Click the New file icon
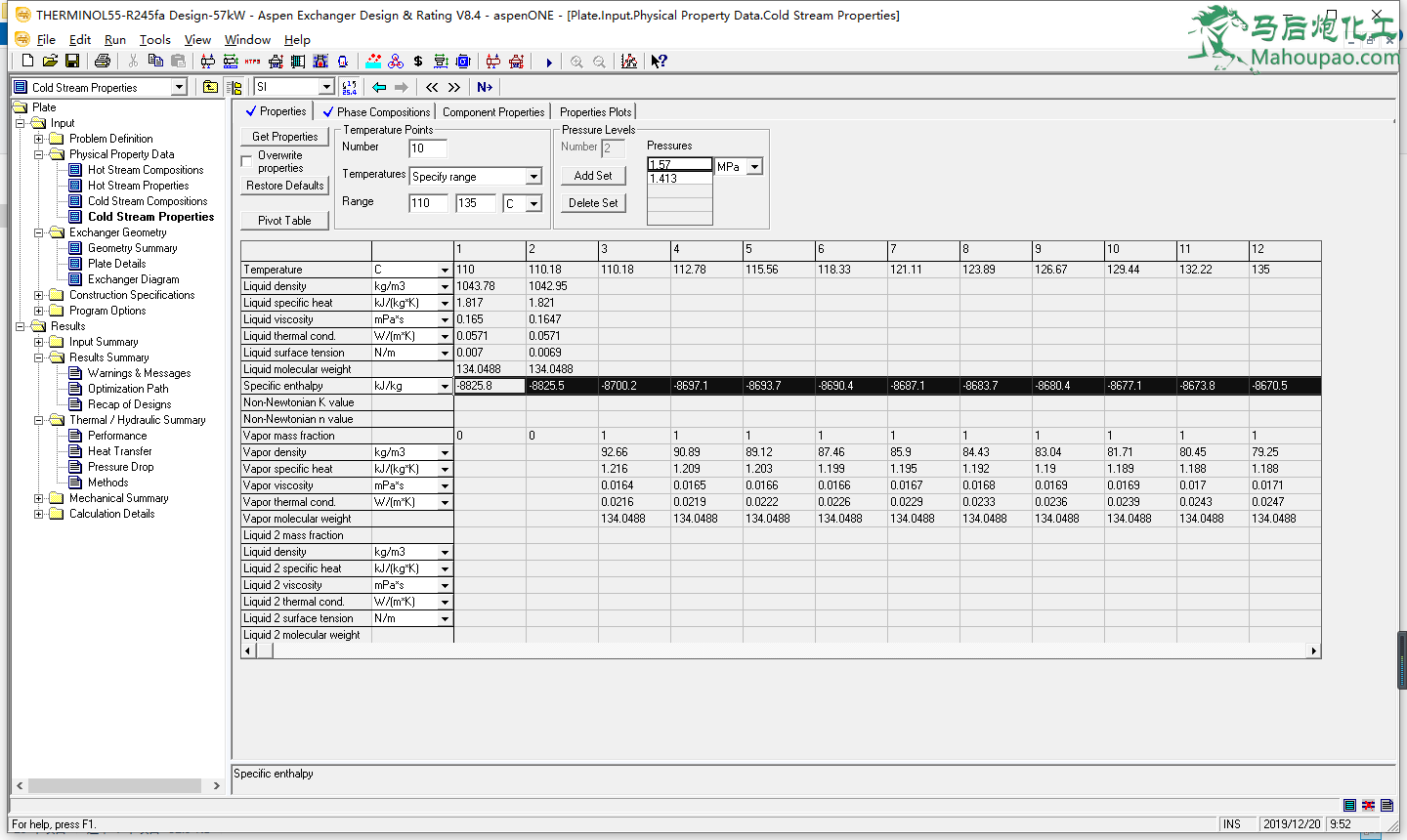This screenshot has width=1407, height=840. (x=27, y=62)
